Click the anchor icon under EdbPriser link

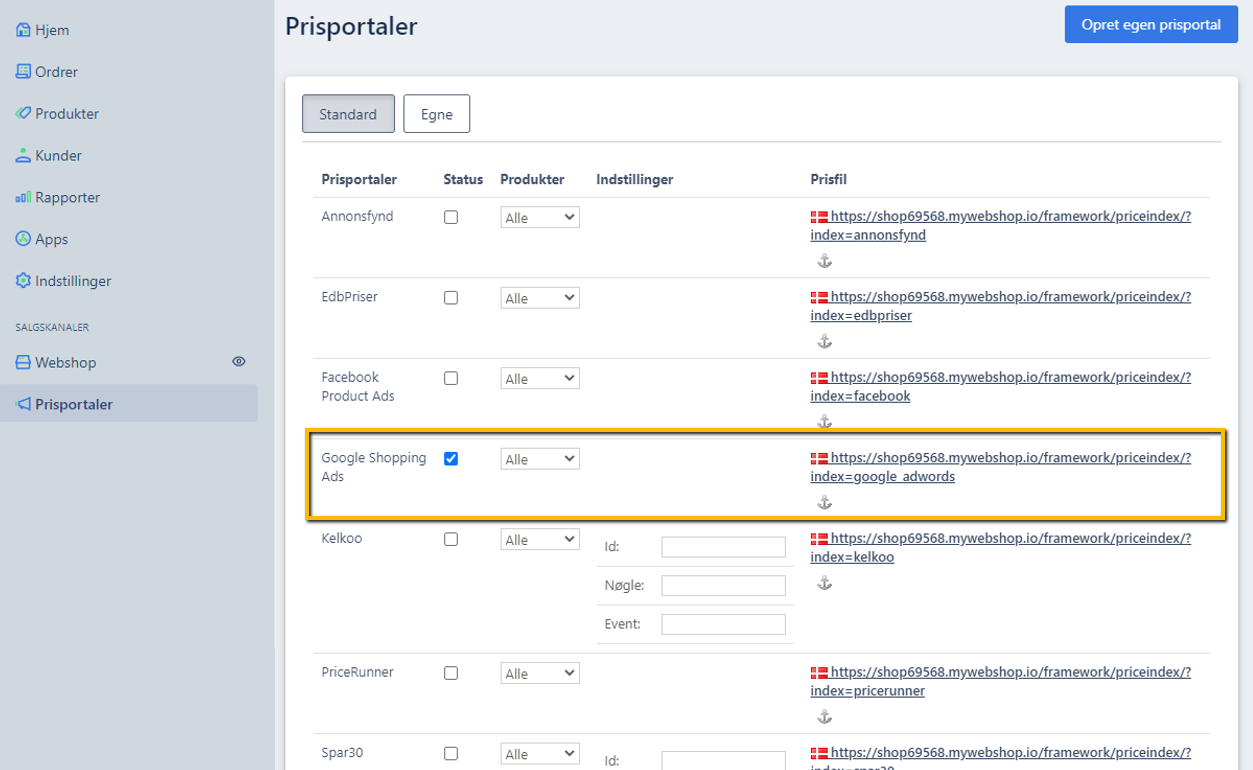pyautogui.click(x=825, y=342)
